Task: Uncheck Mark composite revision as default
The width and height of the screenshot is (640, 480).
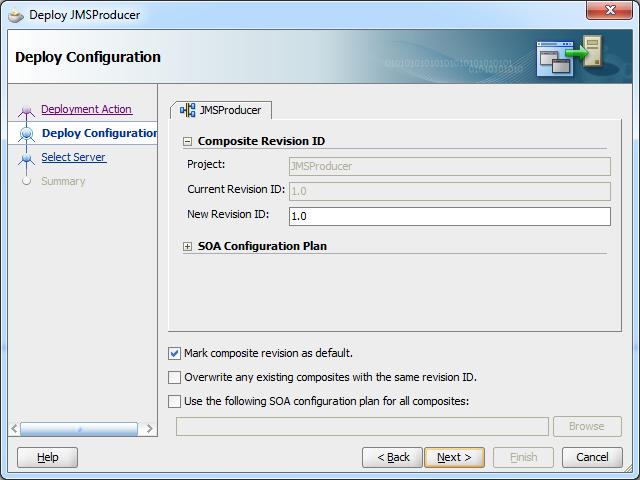Action: [174, 353]
